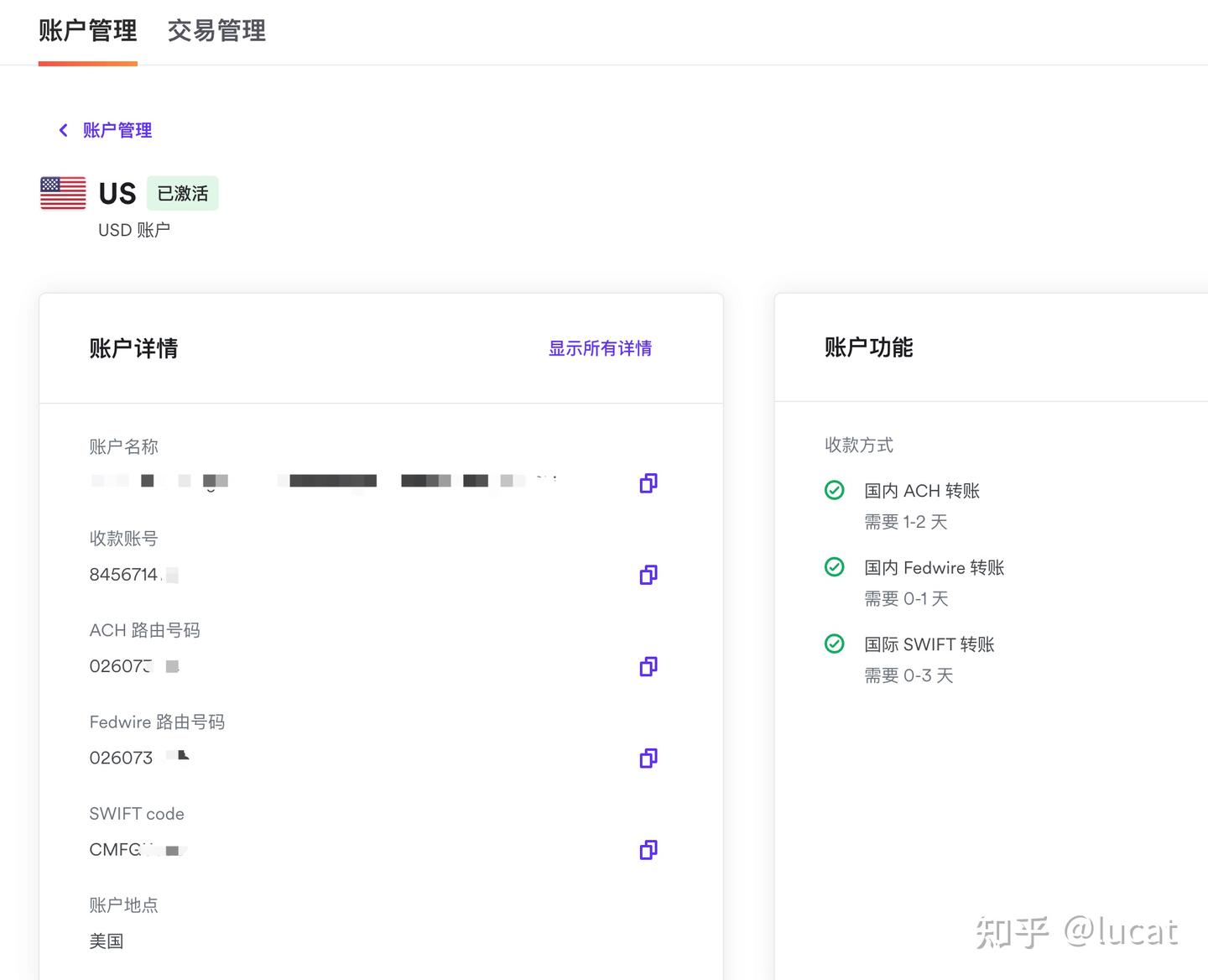This screenshot has width=1208, height=980.
Task: Open 账户管理 via the back link
Action: coord(117,129)
